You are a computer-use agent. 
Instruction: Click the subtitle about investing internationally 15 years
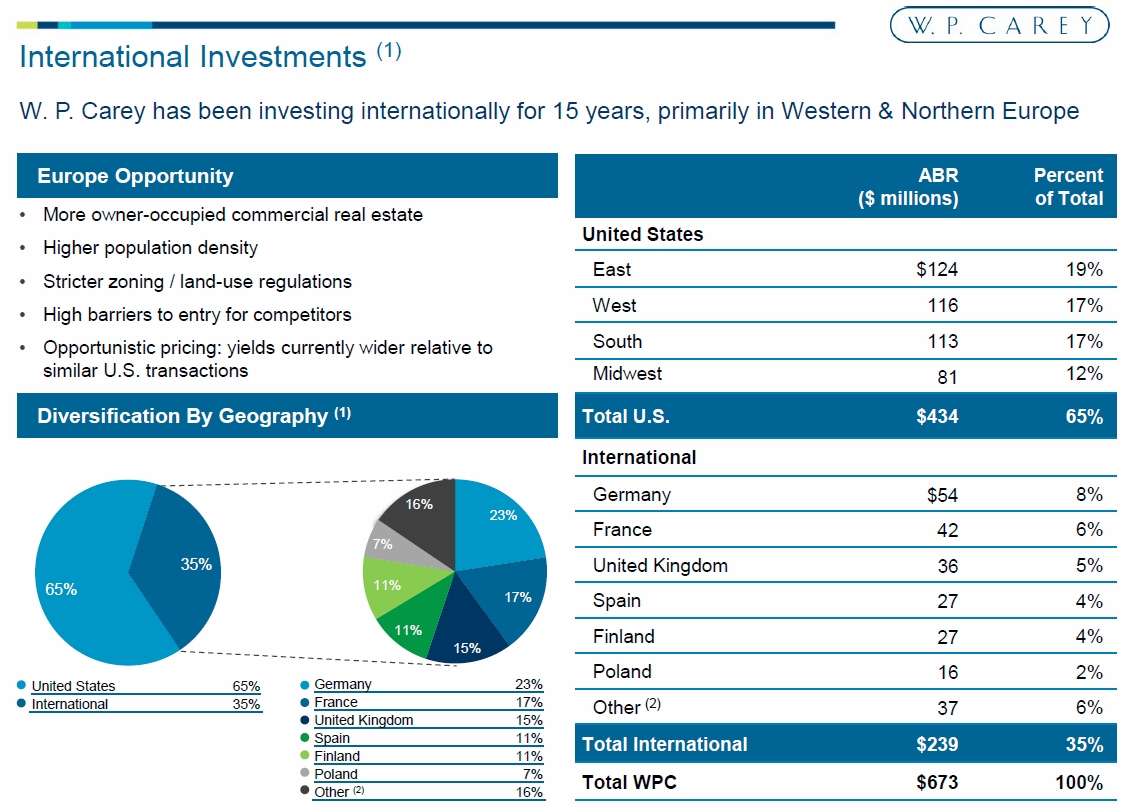point(549,111)
